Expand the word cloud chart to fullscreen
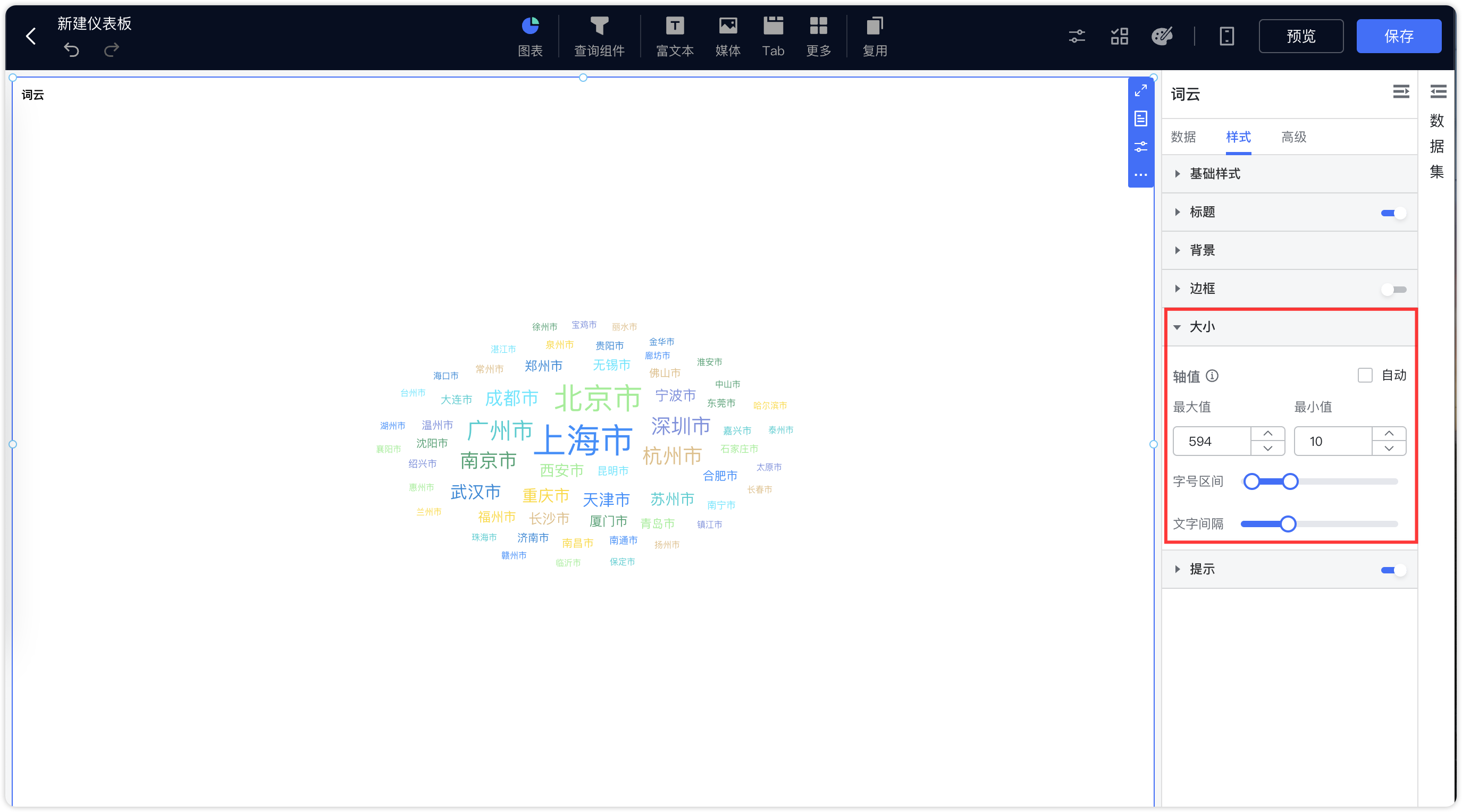 pyautogui.click(x=1140, y=91)
